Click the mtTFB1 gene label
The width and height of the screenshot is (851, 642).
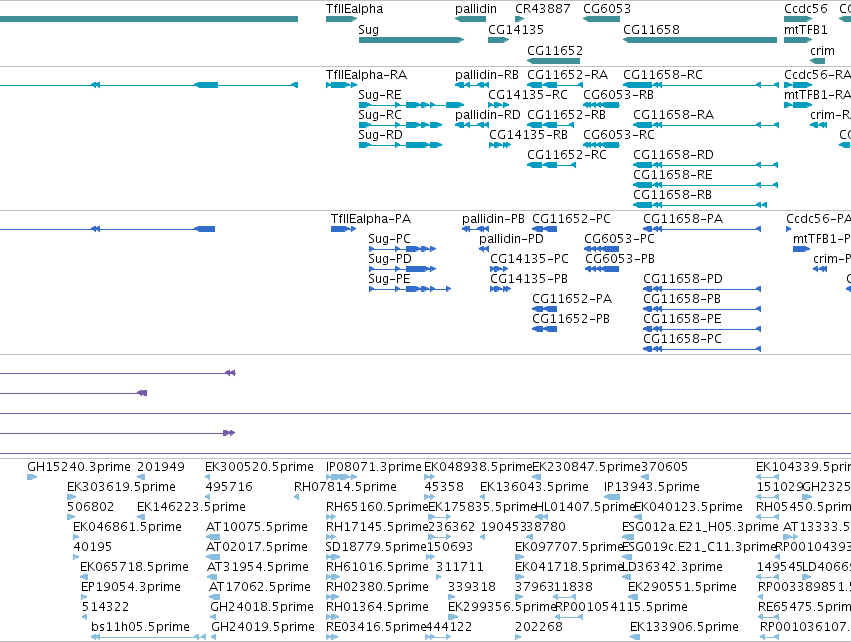[x=805, y=30]
